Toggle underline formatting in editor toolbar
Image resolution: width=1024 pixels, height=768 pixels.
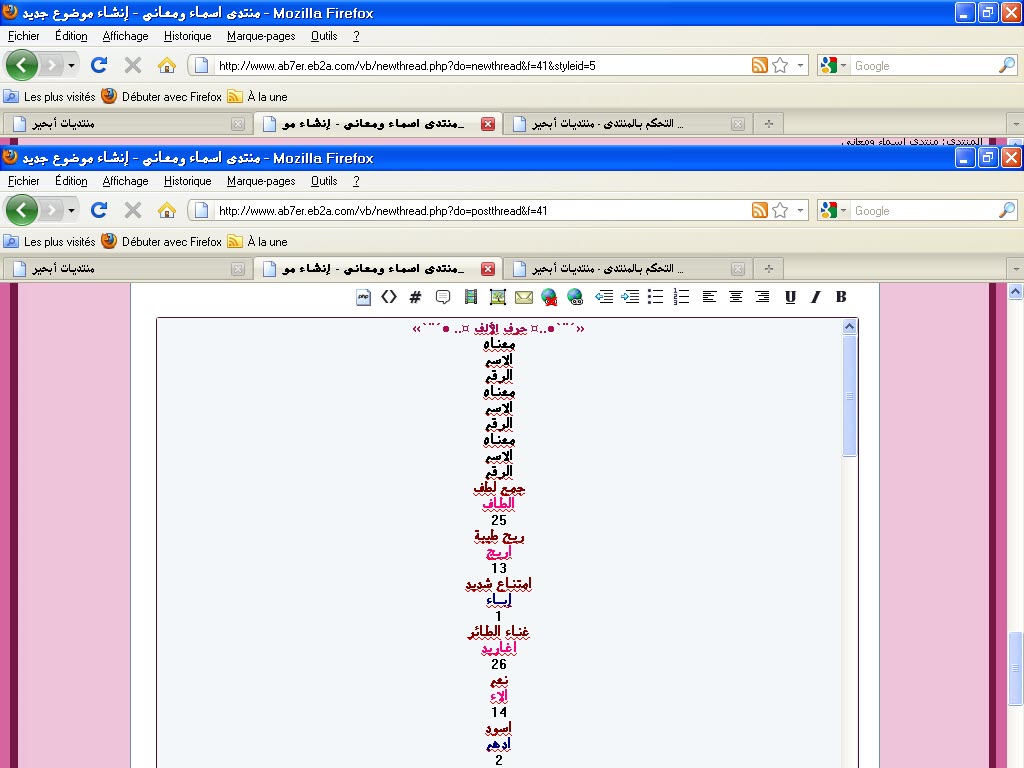pos(790,297)
